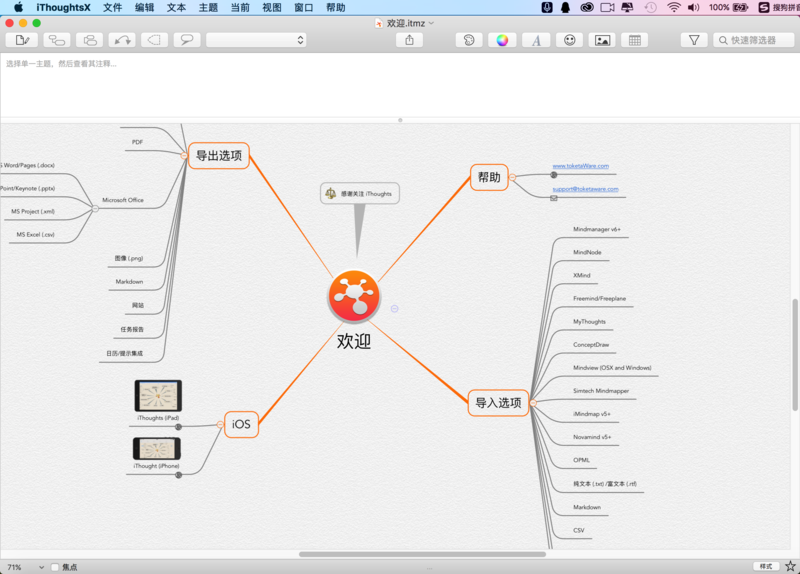
Task: Open the emoji icon picker
Action: tap(569, 40)
